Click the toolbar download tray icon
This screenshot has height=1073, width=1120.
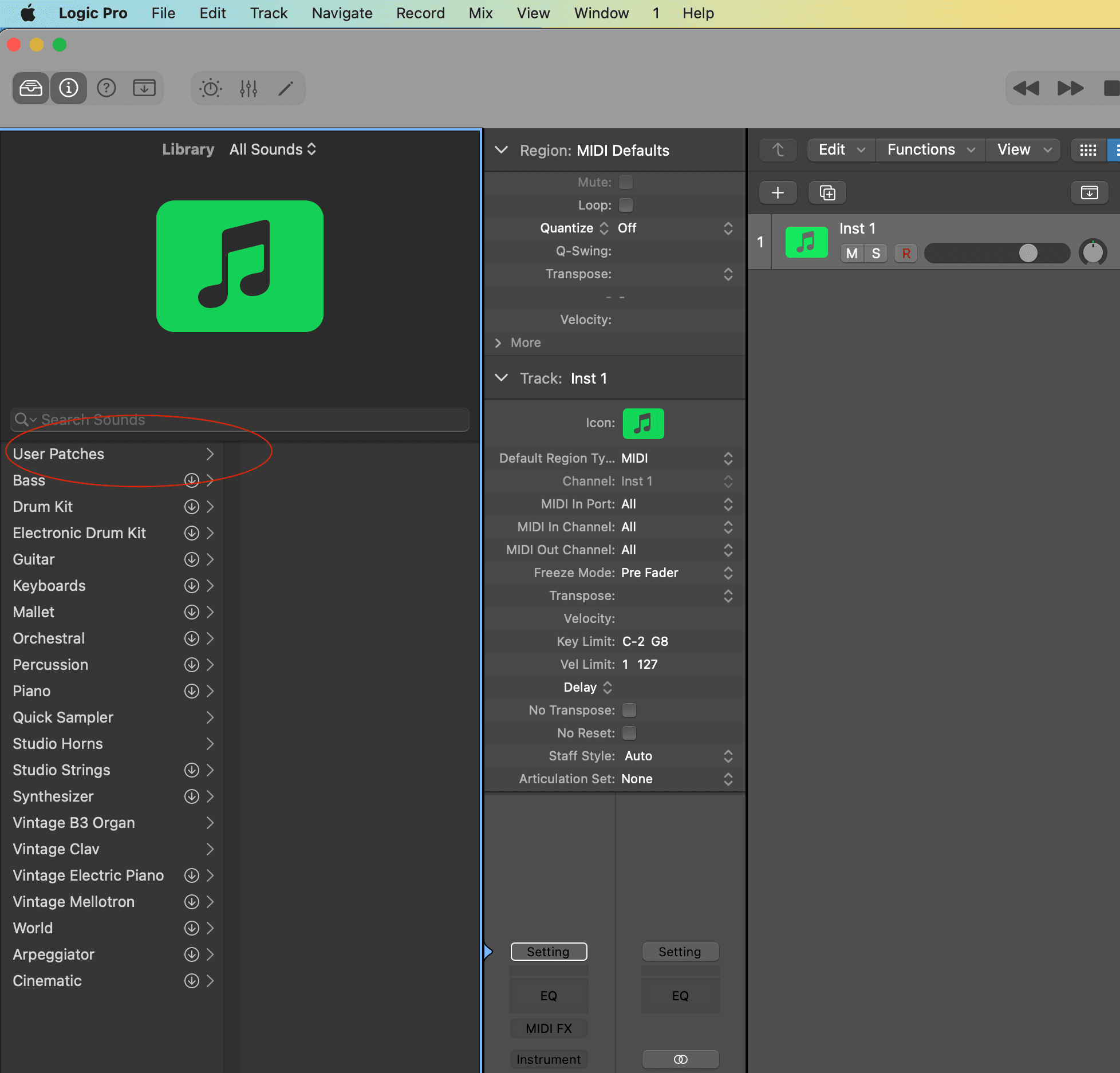pyautogui.click(x=144, y=88)
